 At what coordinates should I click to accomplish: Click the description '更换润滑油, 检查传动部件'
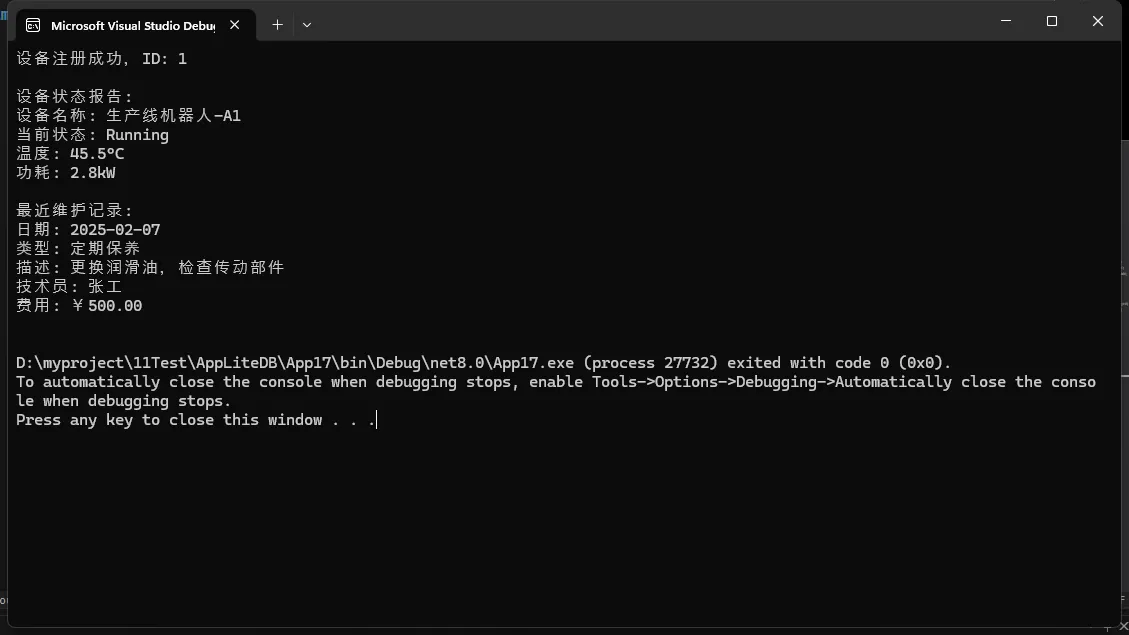click(177, 268)
